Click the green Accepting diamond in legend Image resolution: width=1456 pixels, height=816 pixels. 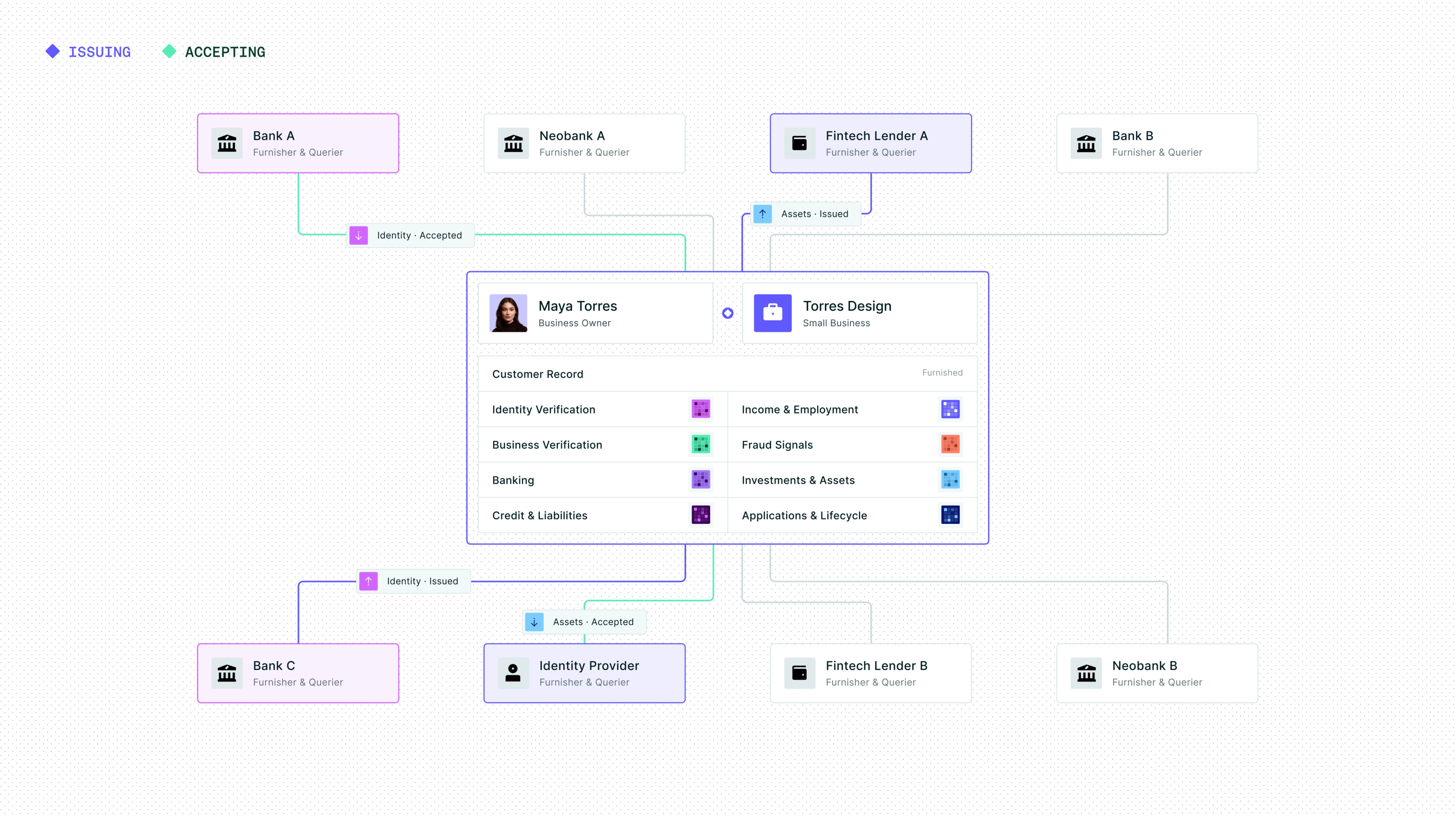coord(169,52)
